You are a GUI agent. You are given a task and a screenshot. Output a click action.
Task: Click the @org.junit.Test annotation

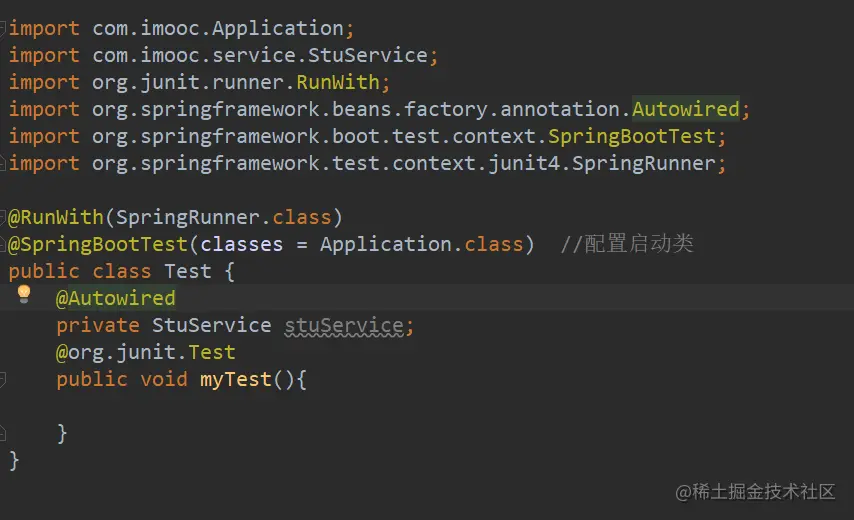146,352
